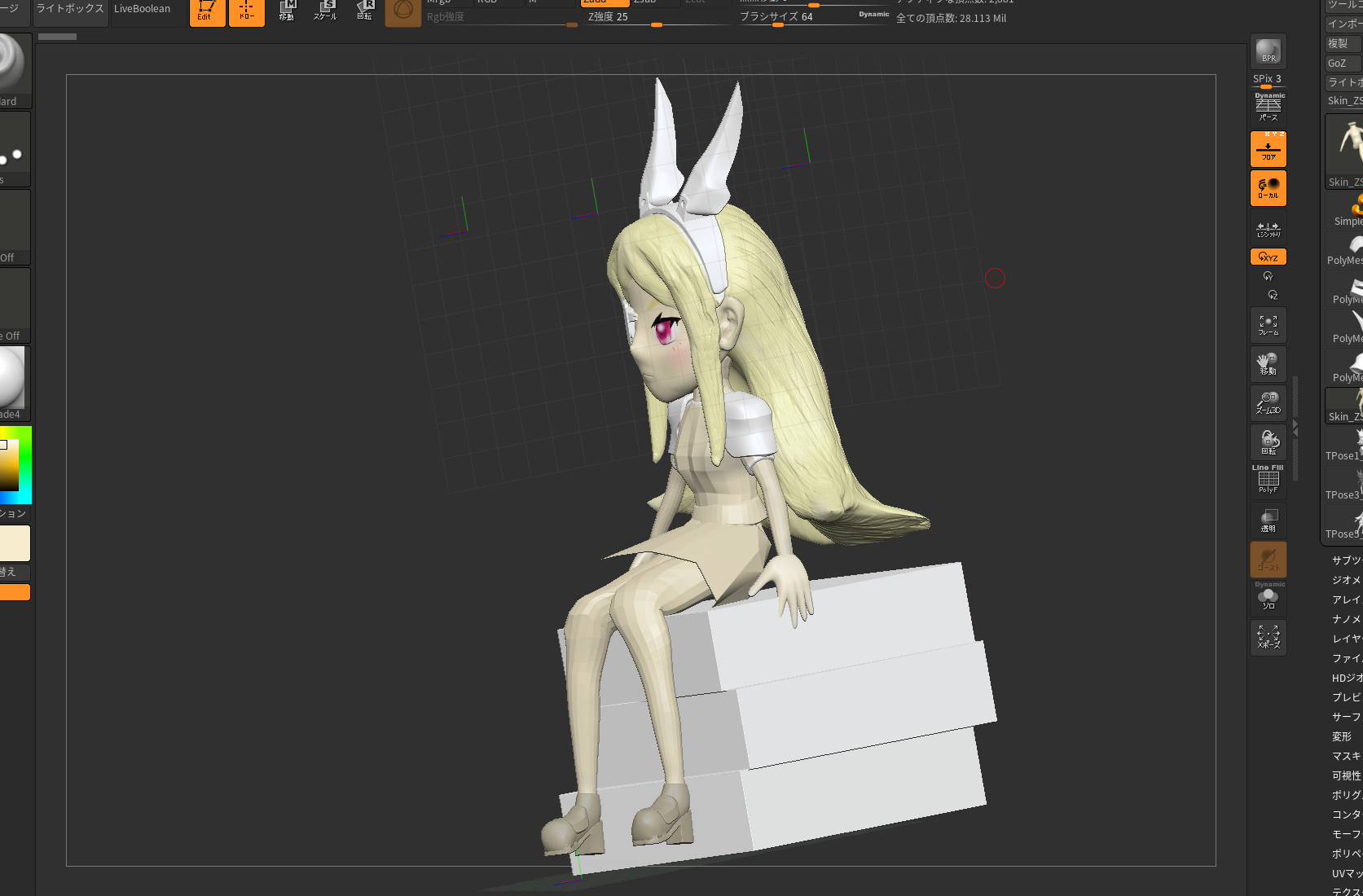Expand the NanoMesh (ナノメ) section
This screenshot has height=896, width=1363.
(x=1346, y=619)
